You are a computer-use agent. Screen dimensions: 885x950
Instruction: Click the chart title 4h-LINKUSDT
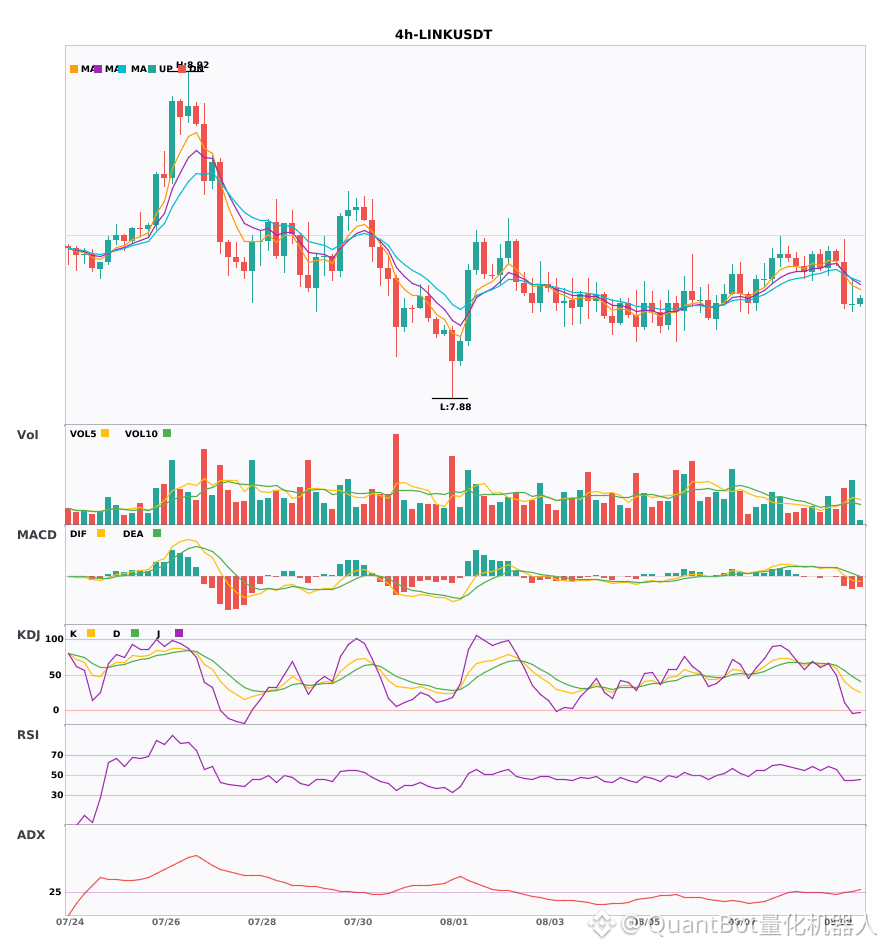443,35
